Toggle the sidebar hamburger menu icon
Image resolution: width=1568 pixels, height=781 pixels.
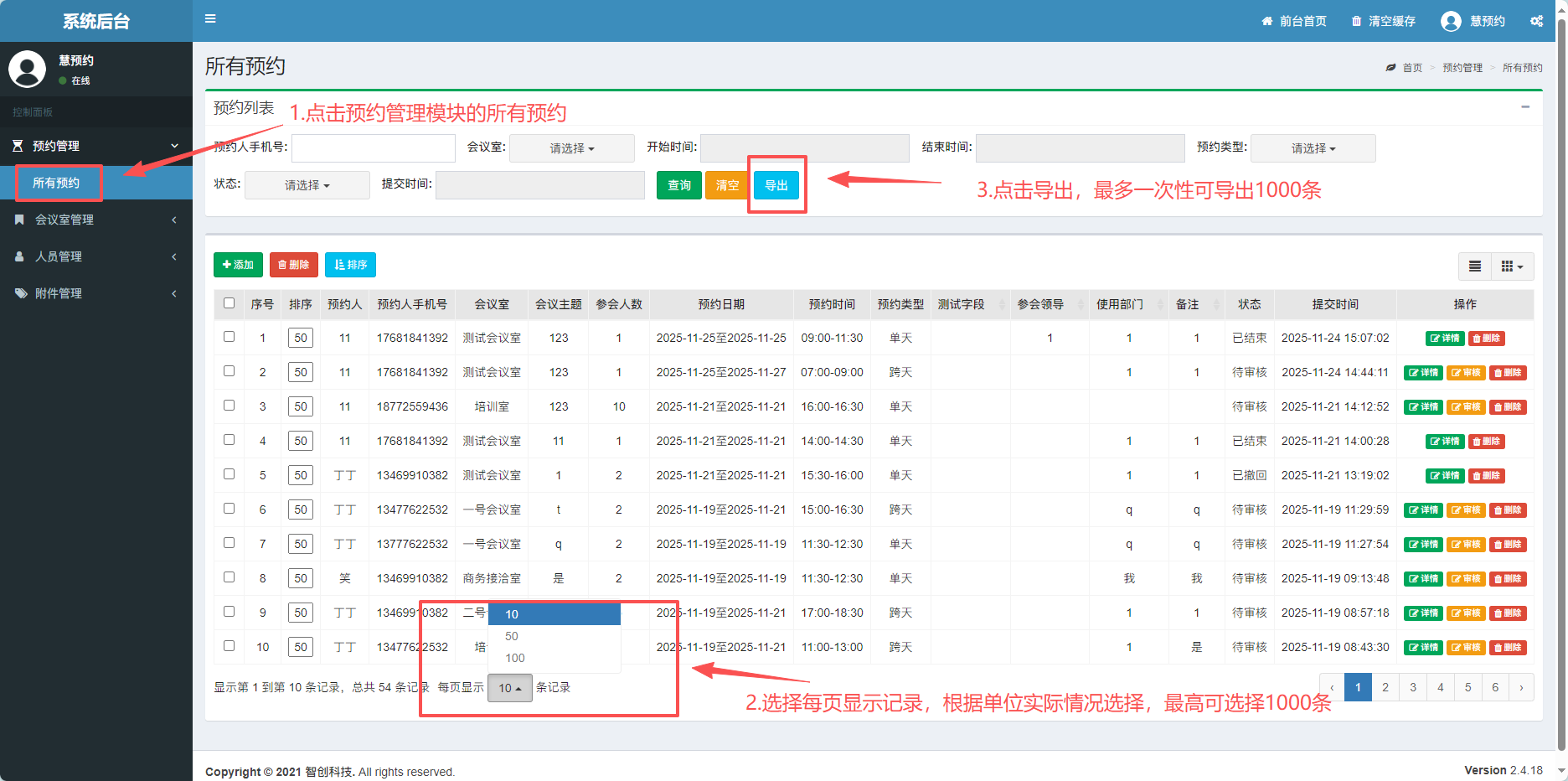pos(210,18)
